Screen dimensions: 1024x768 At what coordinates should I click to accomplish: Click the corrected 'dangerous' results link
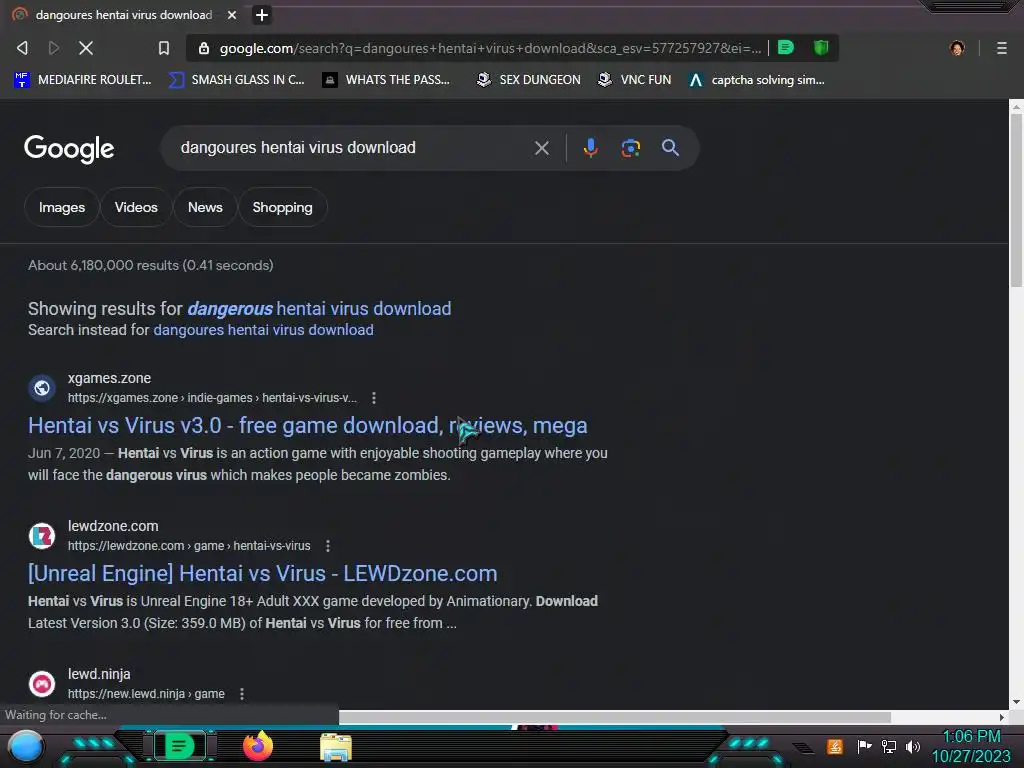pos(319,308)
